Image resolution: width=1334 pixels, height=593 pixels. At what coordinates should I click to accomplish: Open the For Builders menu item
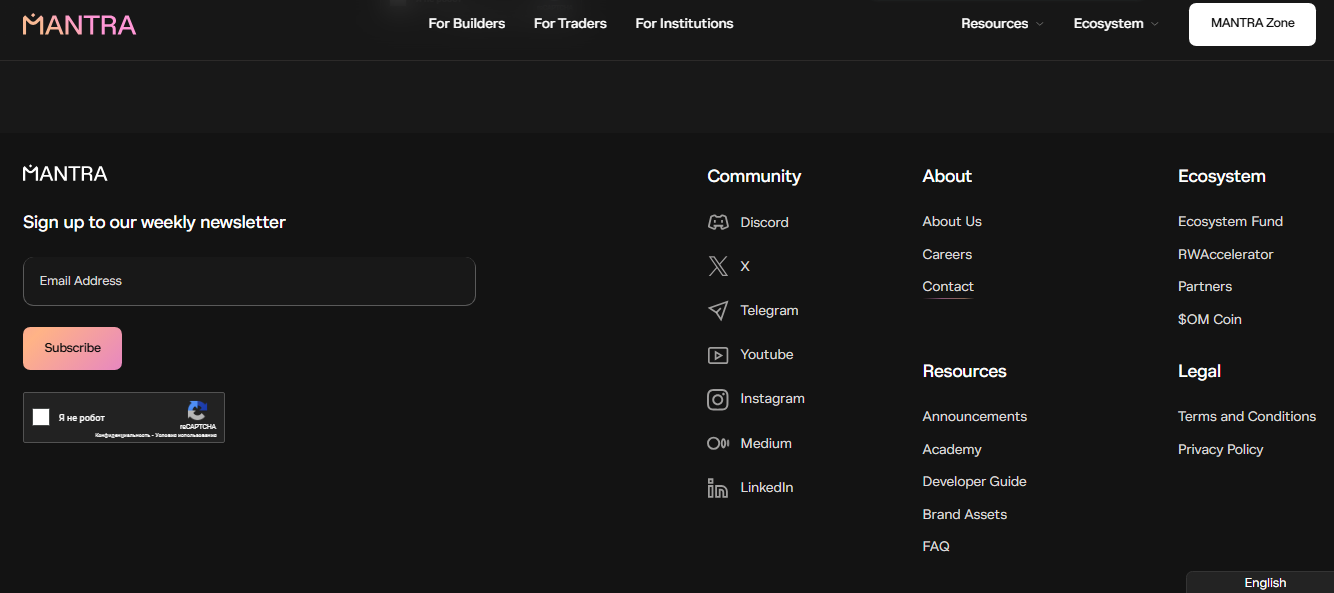click(467, 23)
